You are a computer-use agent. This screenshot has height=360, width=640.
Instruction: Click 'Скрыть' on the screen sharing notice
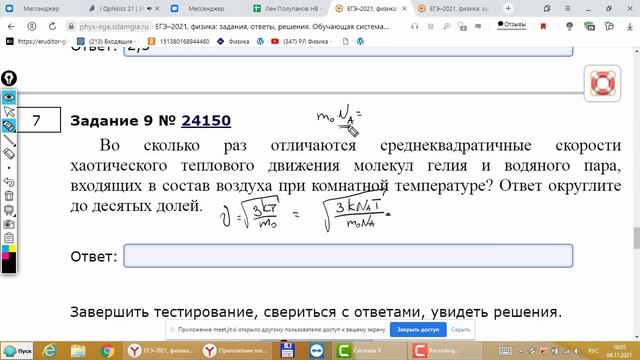pos(461,329)
